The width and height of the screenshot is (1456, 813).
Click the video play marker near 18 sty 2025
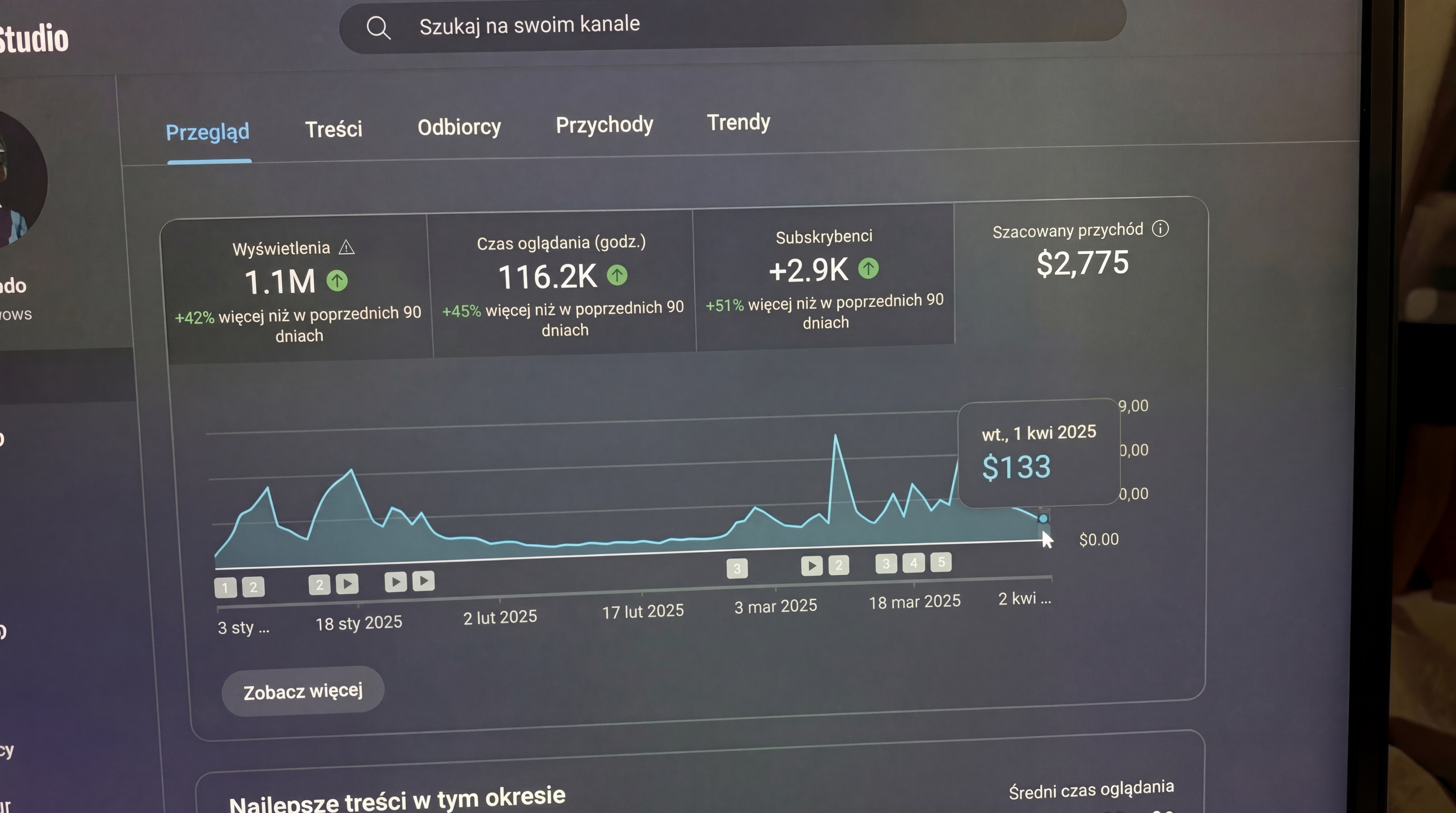click(347, 584)
